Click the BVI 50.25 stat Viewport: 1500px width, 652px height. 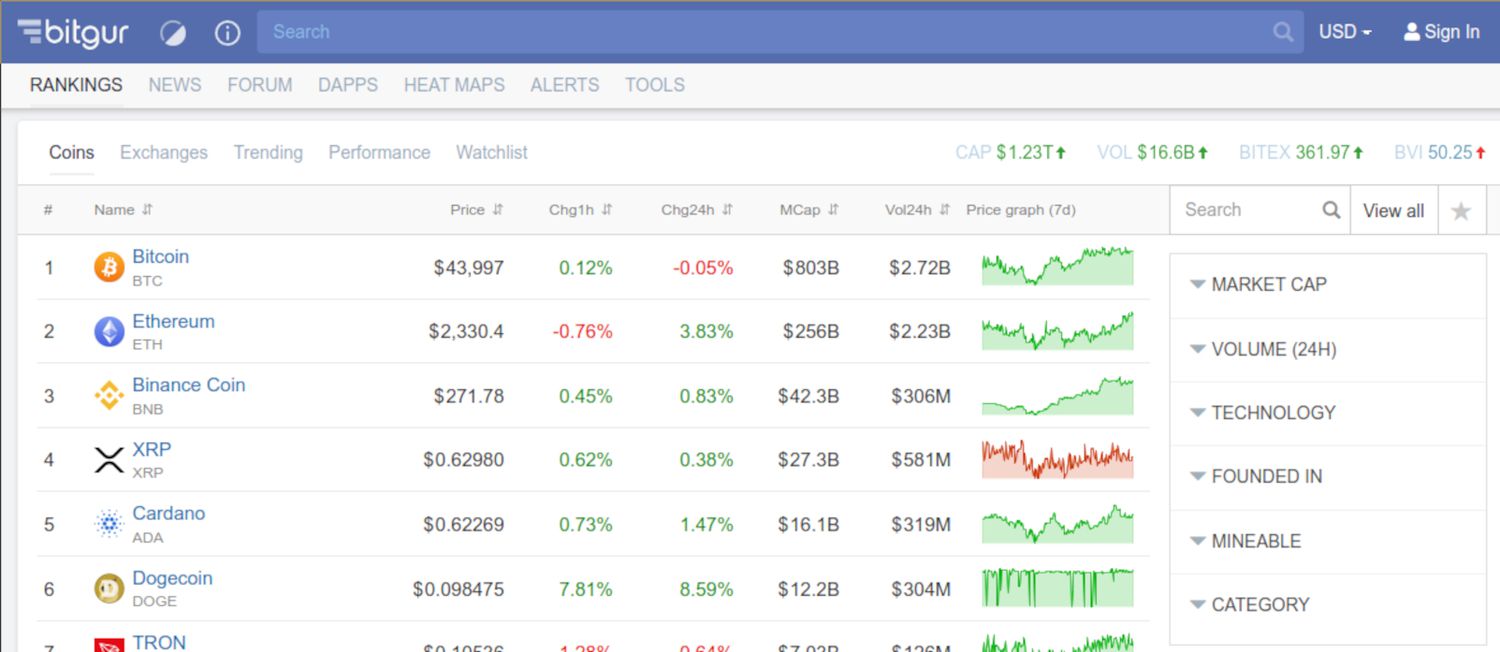(1440, 153)
